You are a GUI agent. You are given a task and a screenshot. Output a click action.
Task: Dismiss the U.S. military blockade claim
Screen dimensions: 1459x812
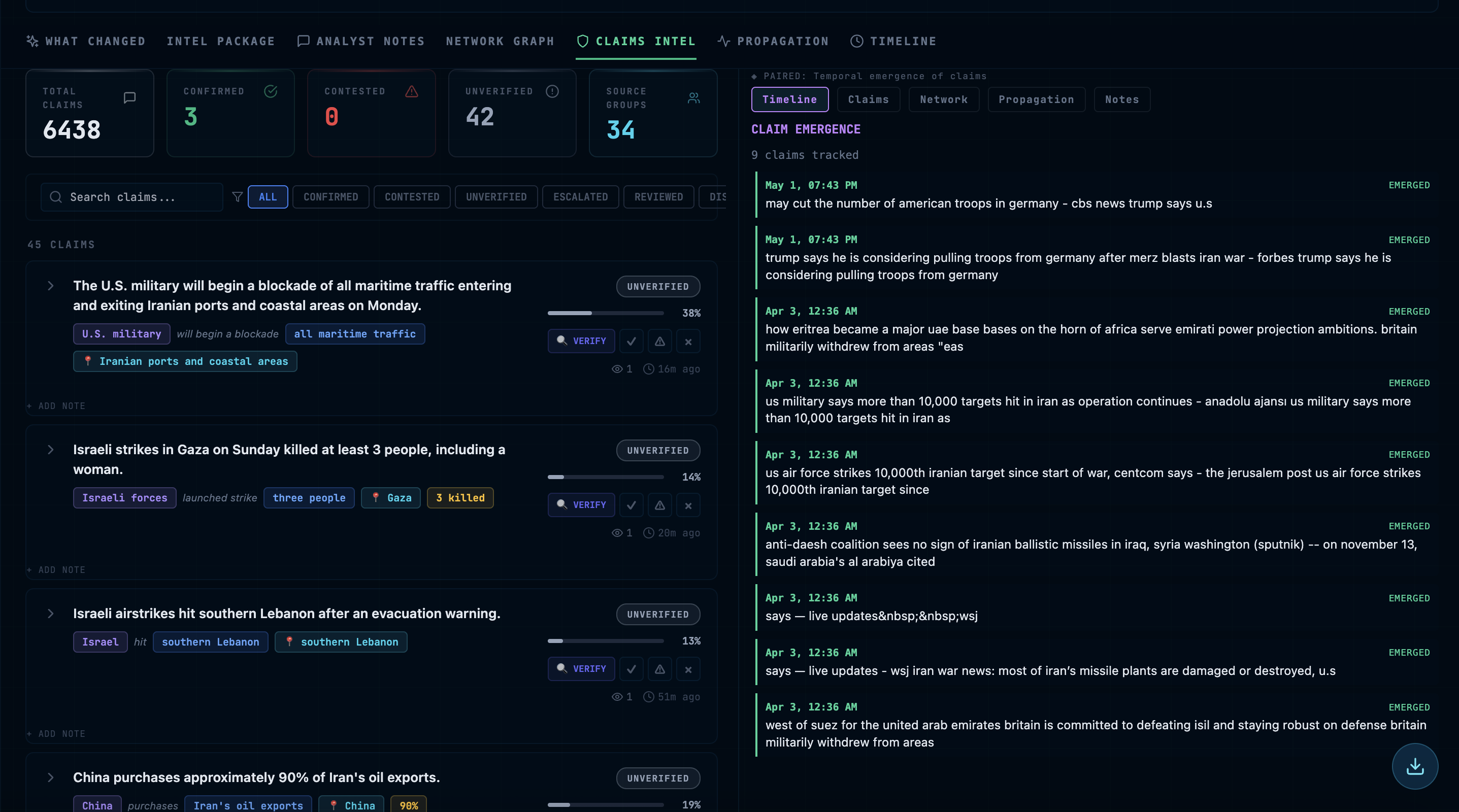pyautogui.click(x=688, y=342)
